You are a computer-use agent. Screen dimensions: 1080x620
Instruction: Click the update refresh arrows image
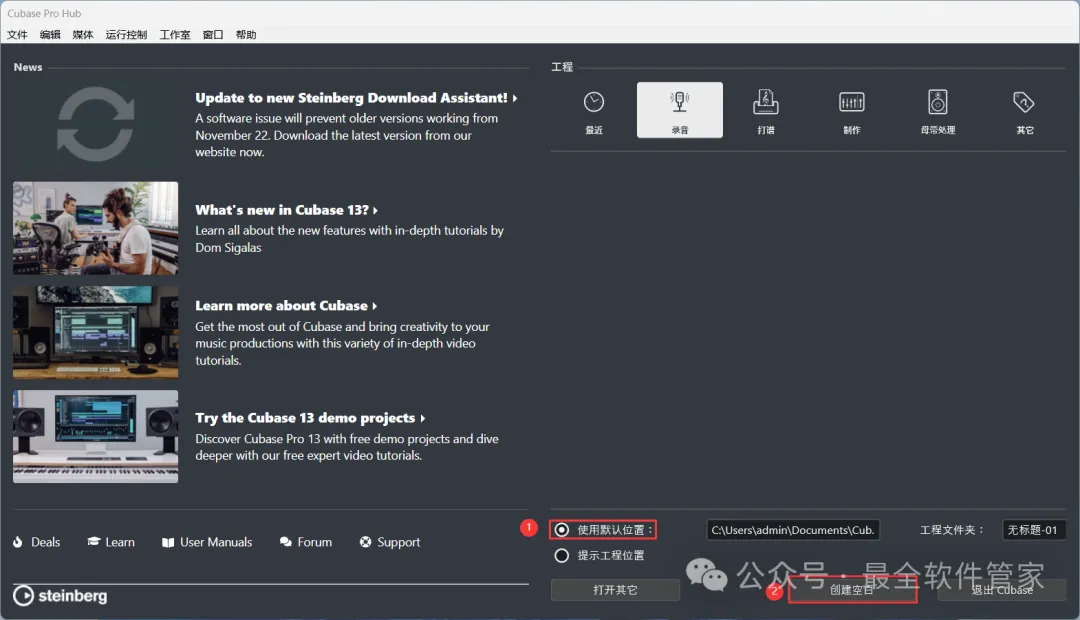(x=96, y=124)
